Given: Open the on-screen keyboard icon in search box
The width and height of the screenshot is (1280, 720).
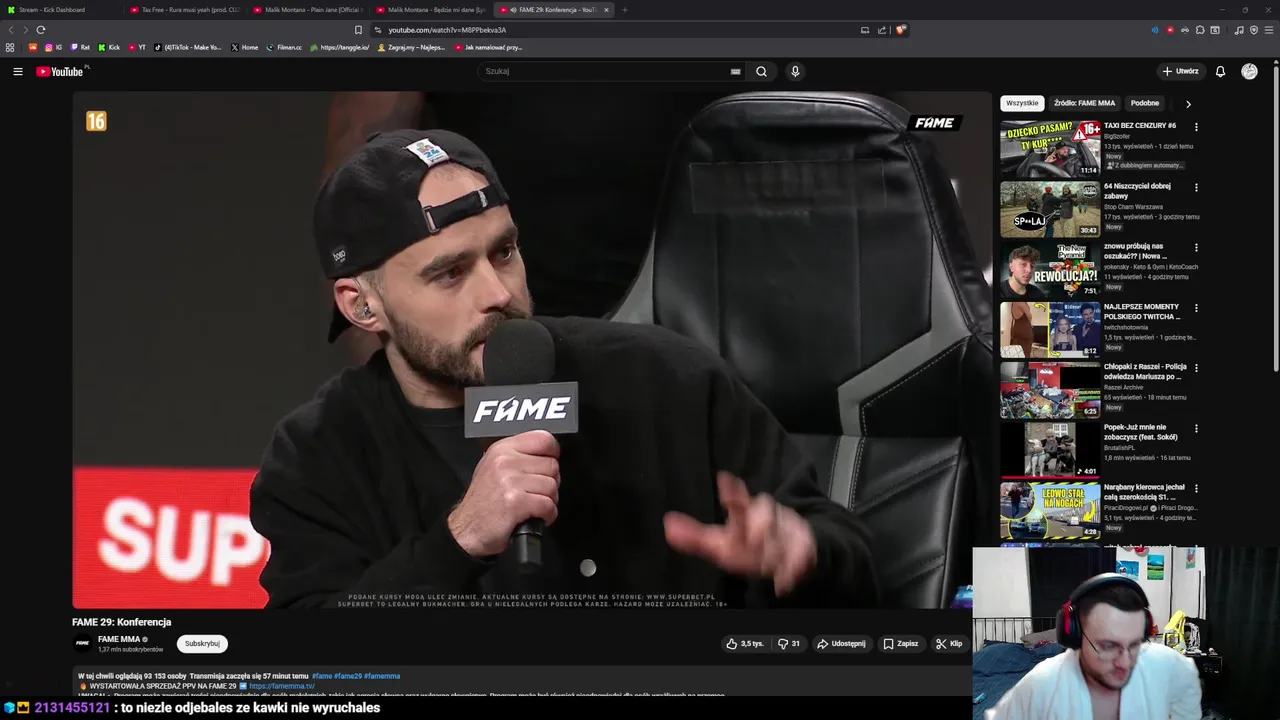Looking at the screenshot, I should [x=735, y=71].
